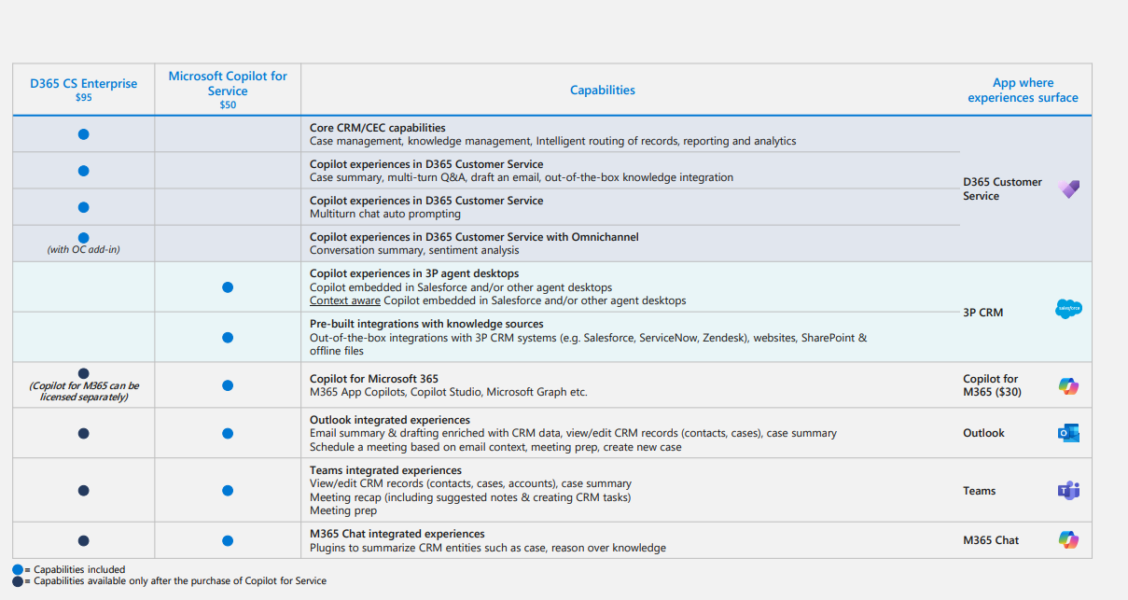Viewport: 1128px width, 600px height.
Task: Click the Copilot icon beside M365 Chat
Action: click(1069, 540)
